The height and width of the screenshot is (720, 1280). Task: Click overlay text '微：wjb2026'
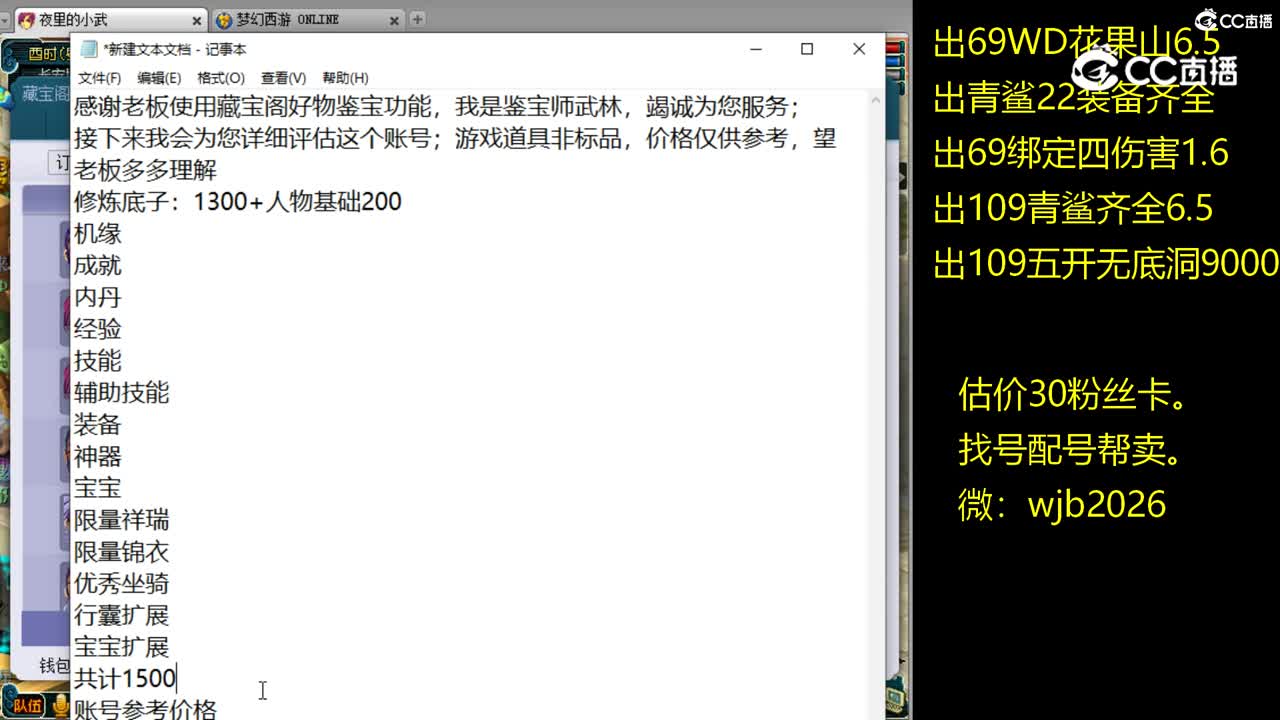(x=1062, y=504)
